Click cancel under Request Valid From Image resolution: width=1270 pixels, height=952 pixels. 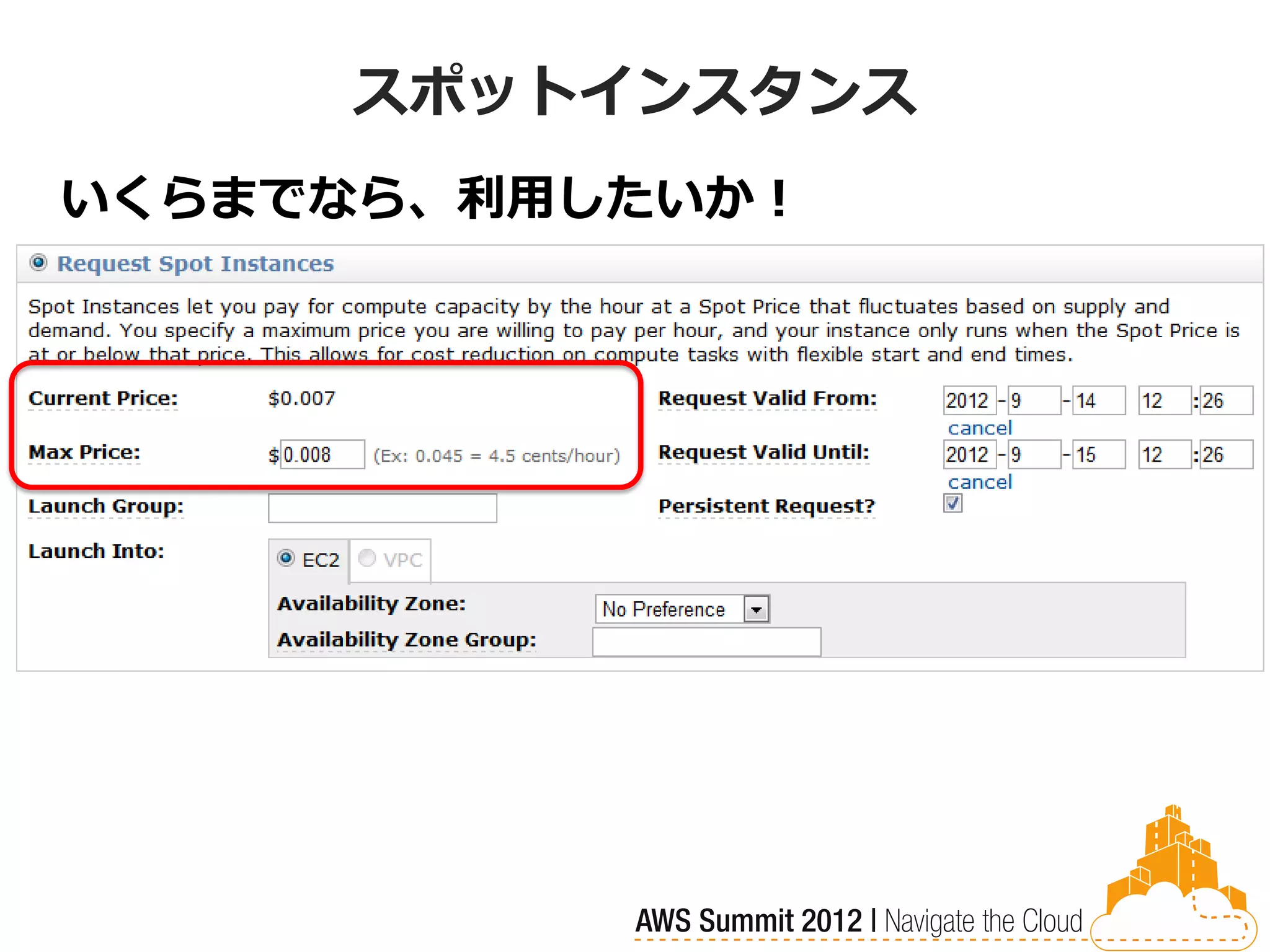980,428
